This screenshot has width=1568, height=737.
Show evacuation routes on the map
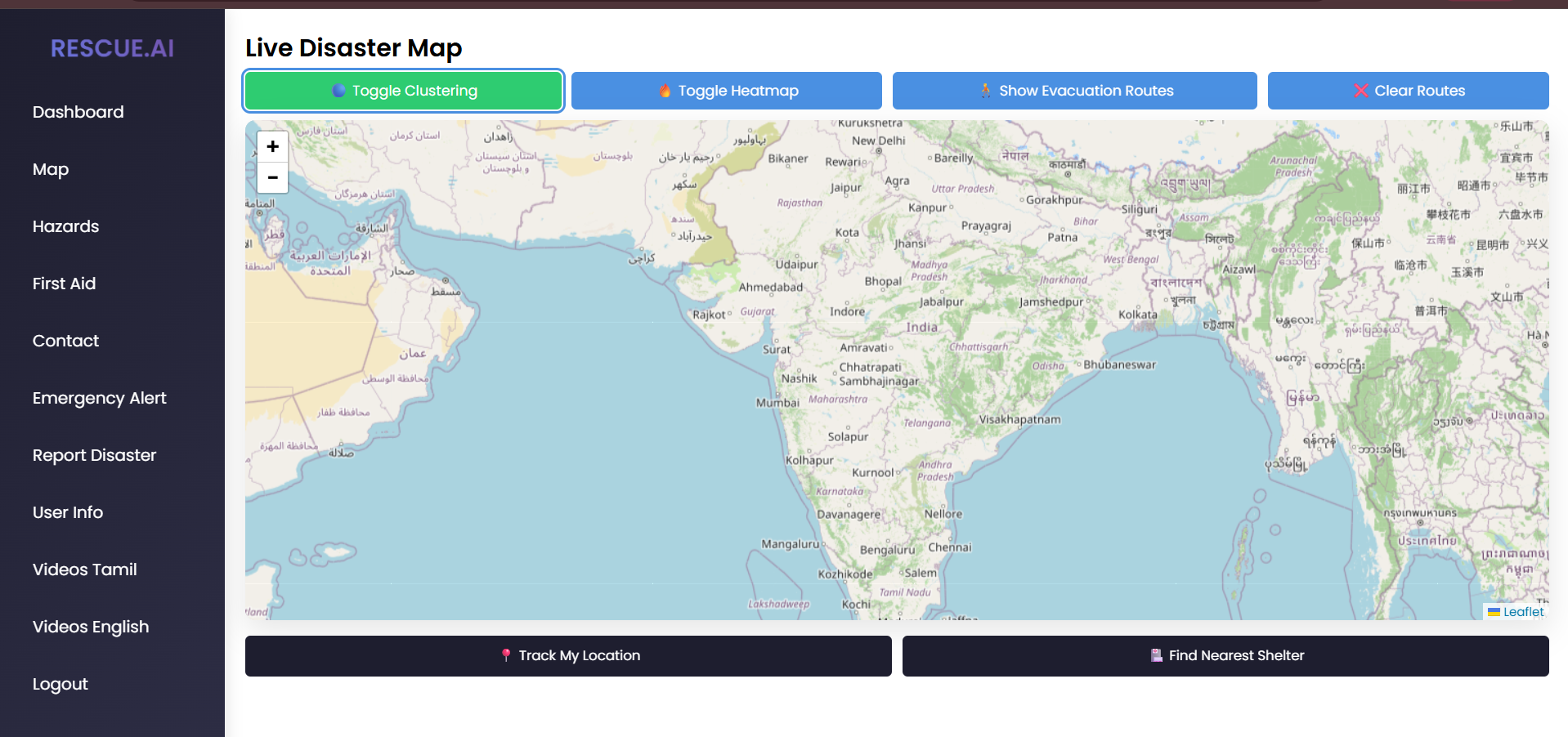[1075, 91]
